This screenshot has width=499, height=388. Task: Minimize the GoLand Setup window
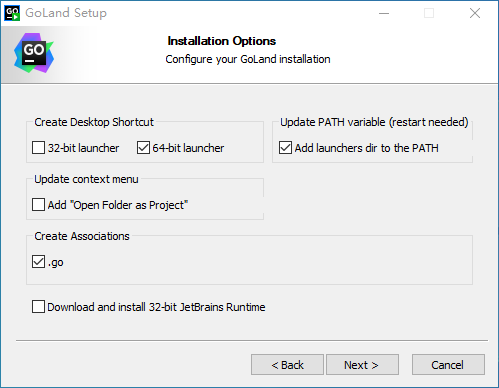tap(384, 13)
